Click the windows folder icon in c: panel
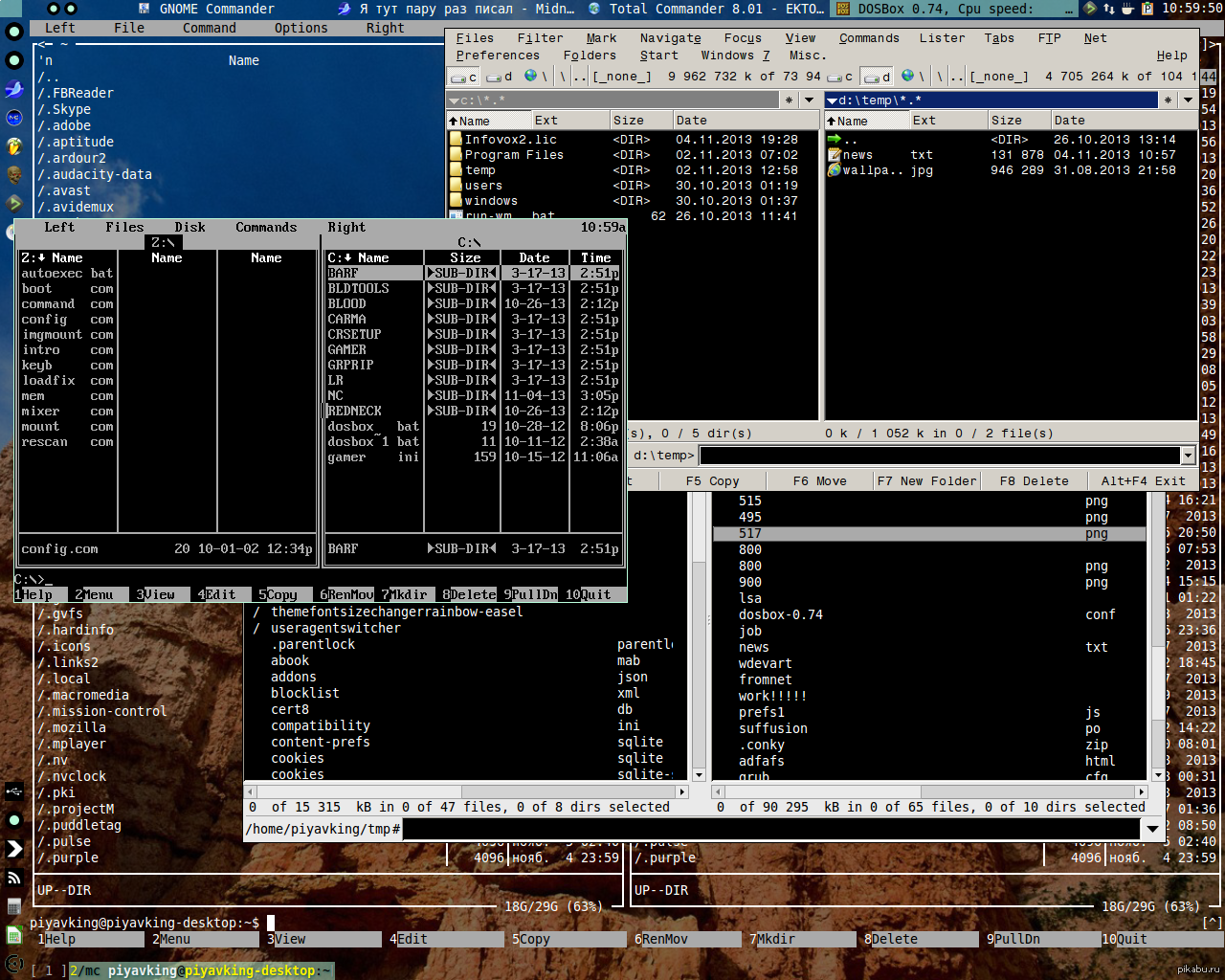The width and height of the screenshot is (1225, 980). pos(456,201)
